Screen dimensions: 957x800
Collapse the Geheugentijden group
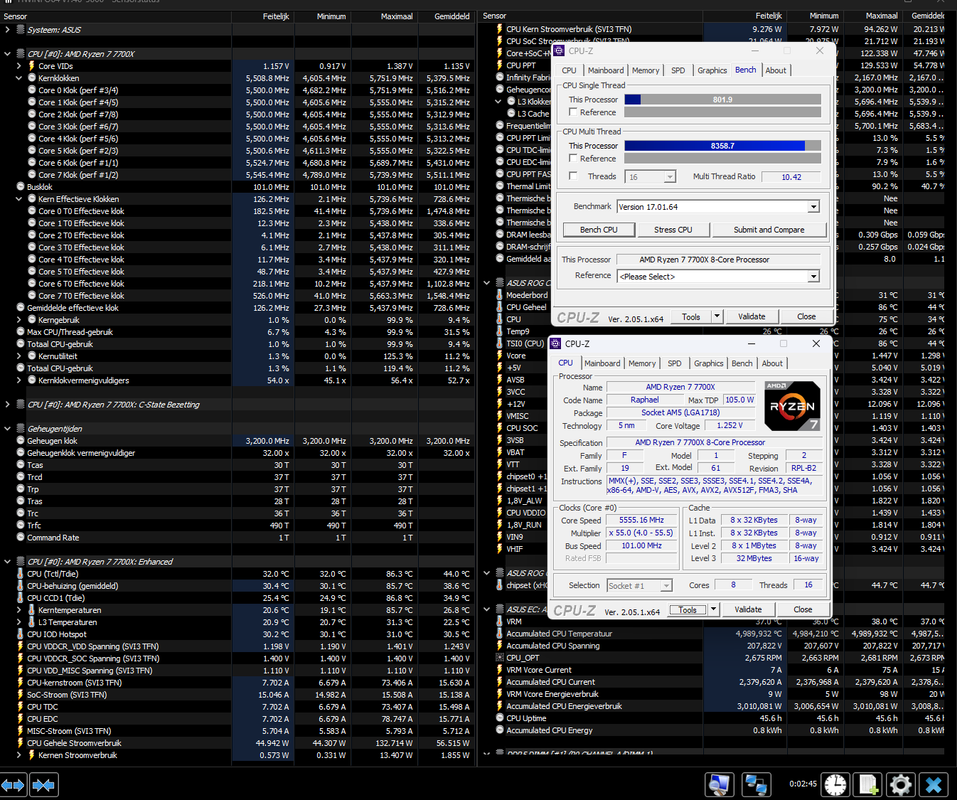tap(7, 428)
